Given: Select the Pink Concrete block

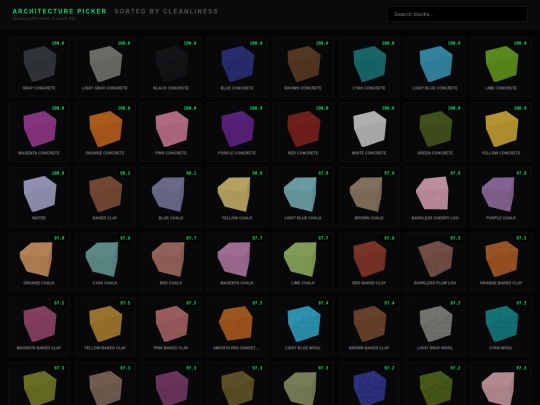Looking at the screenshot, I should (x=171, y=132).
